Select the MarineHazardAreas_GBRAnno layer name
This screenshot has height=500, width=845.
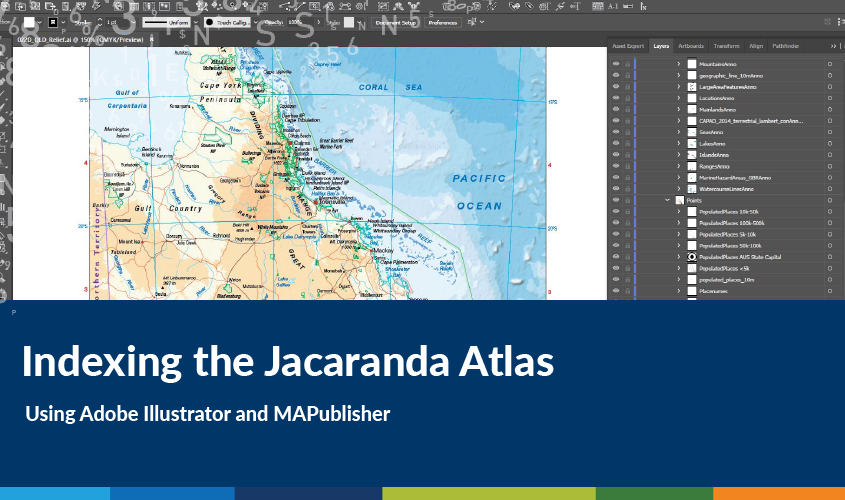[x=735, y=177]
